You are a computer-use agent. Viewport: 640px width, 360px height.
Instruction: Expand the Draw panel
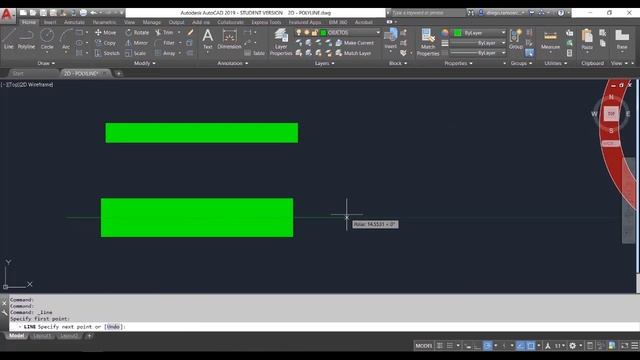46,63
